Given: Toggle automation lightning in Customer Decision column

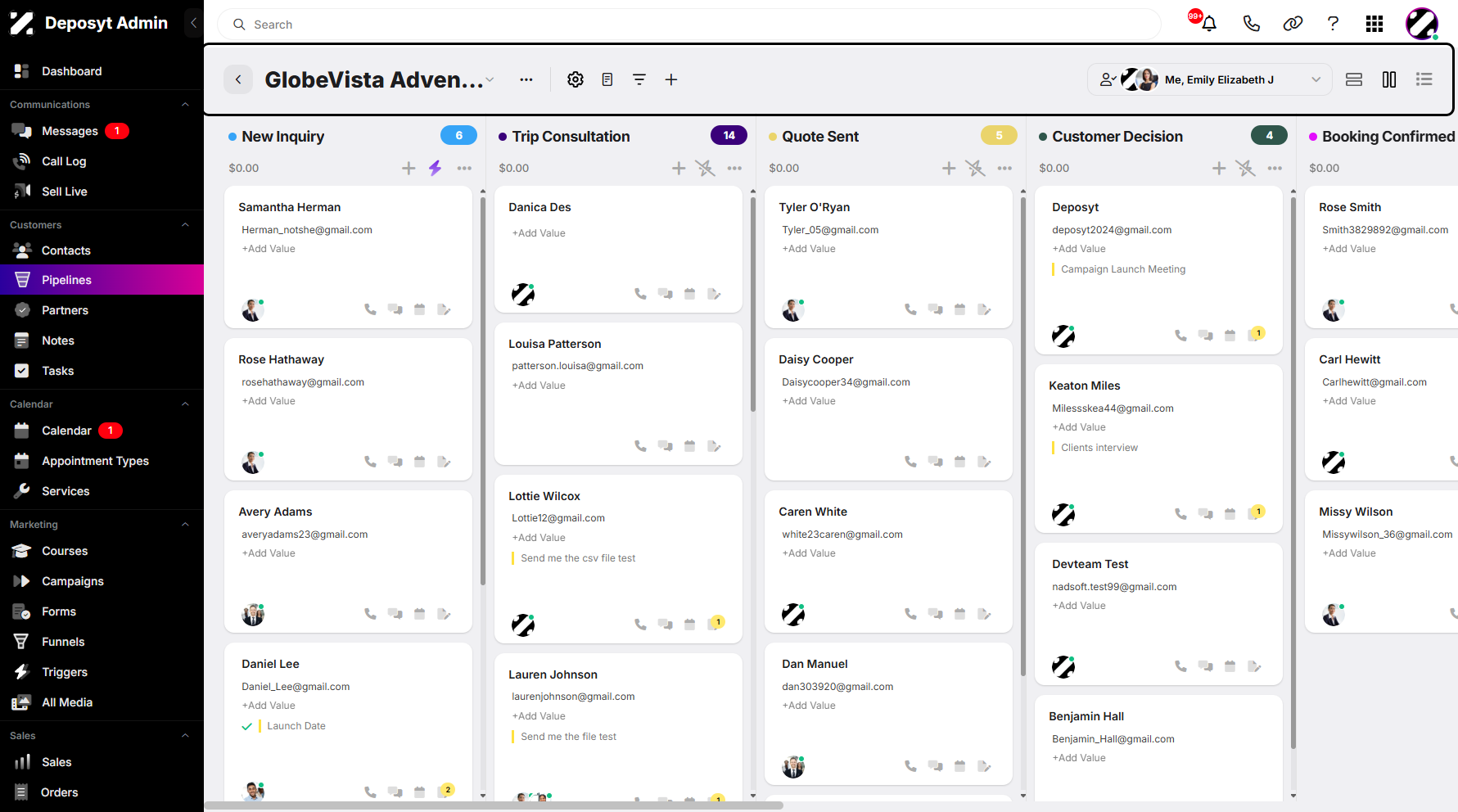Looking at the screenshot, I should pyautogui.click(x=1245, y=168).
